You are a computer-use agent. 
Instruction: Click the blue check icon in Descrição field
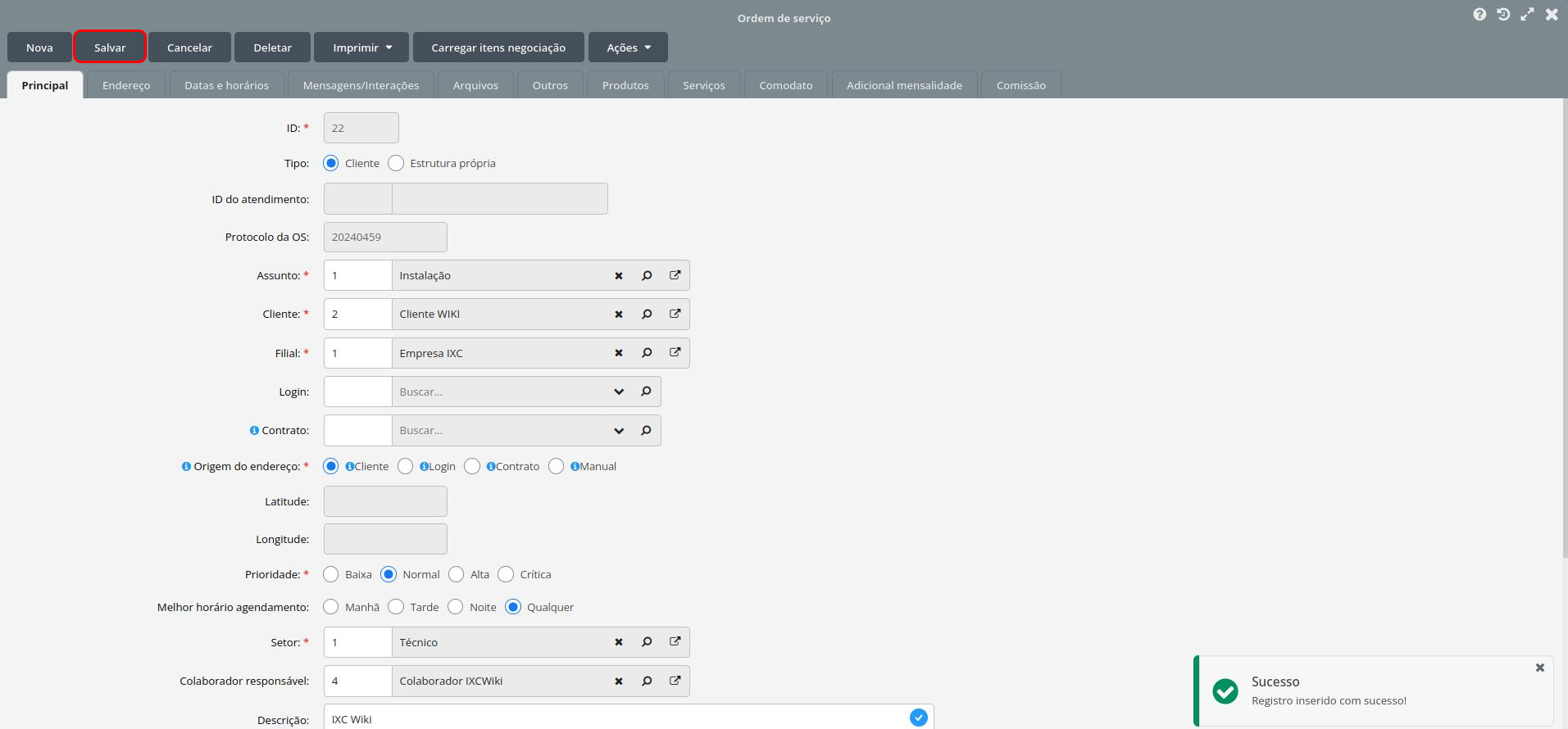pos(919,718)
